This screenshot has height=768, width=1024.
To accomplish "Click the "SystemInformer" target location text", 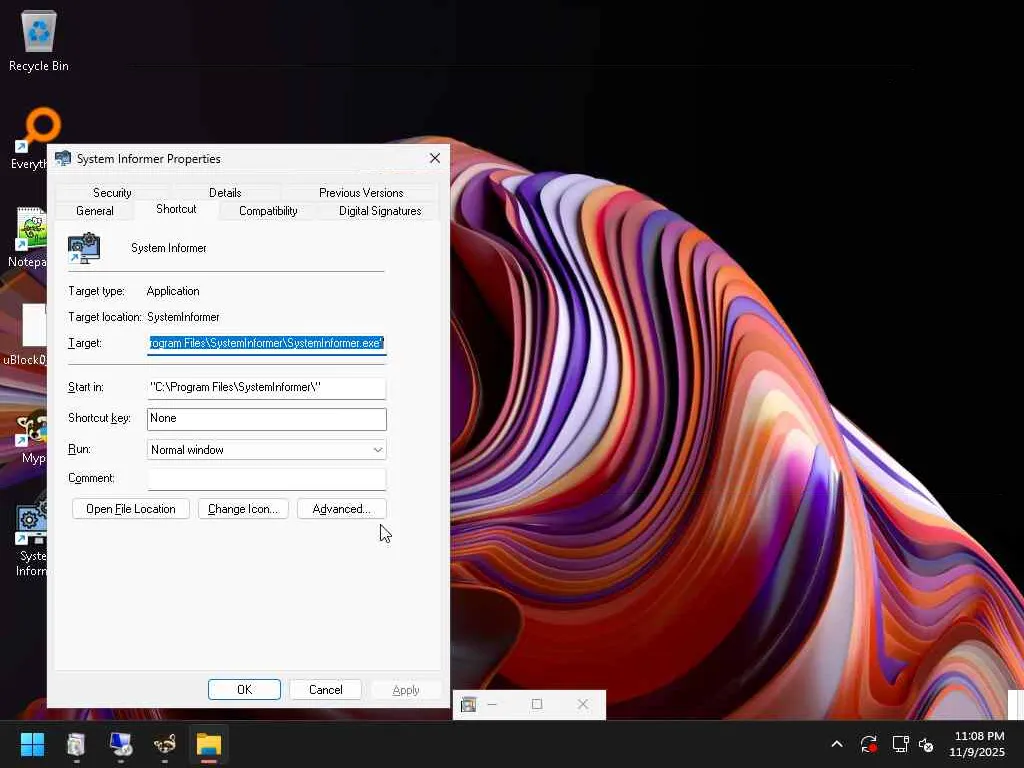I will click(x=183, y=317).
